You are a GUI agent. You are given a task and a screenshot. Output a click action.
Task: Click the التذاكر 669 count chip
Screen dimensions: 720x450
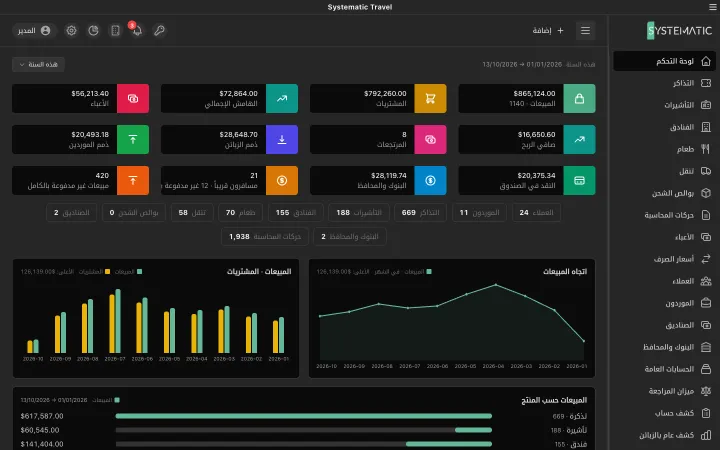click(420, 213)
